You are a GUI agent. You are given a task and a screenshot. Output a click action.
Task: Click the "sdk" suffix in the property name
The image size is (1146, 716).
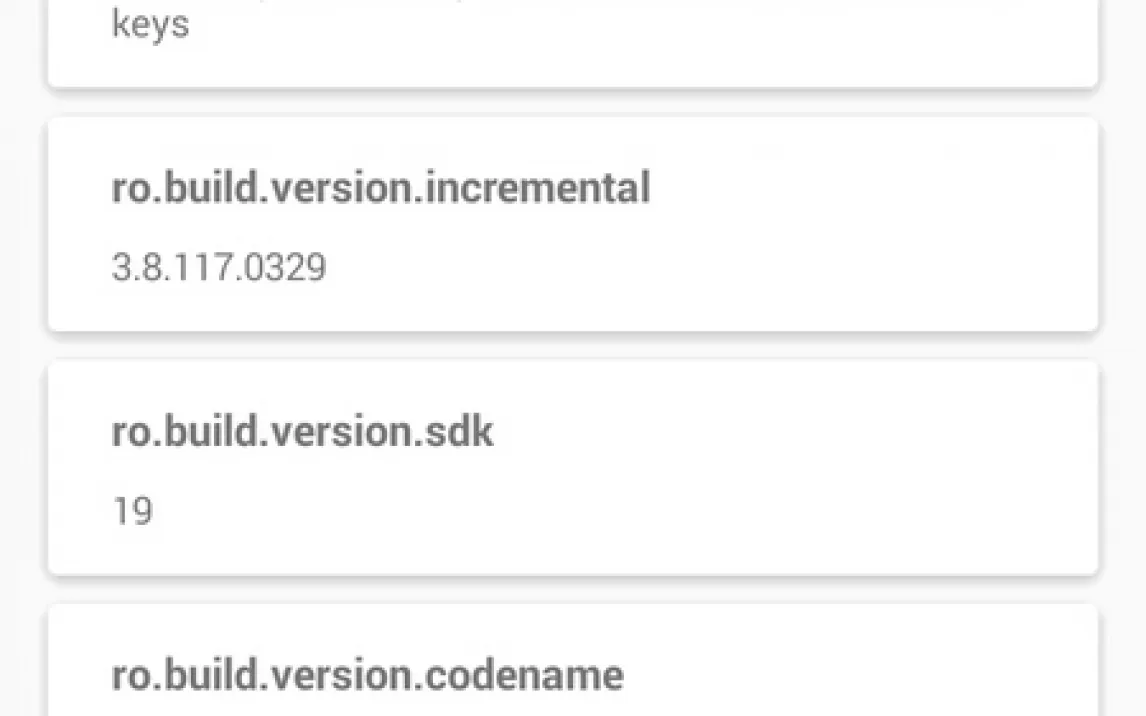point(458,432)
